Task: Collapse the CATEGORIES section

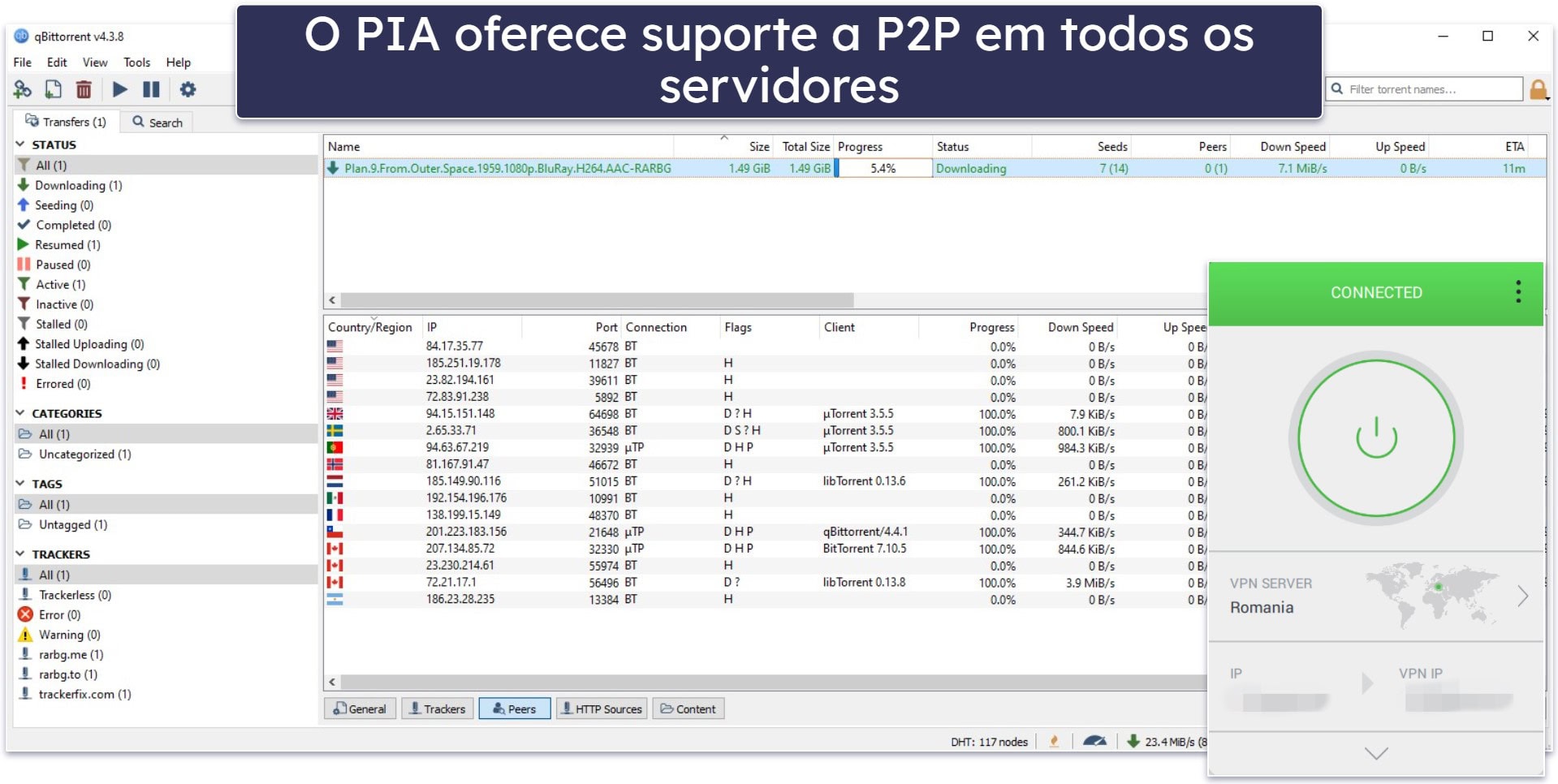Action: pyautogui.click(x=20, y=413)
